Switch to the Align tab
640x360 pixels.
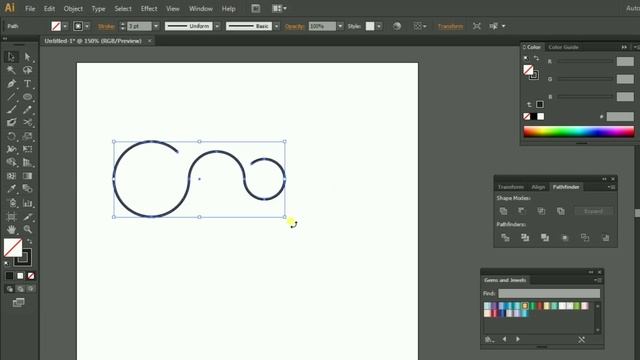[538, 187]
